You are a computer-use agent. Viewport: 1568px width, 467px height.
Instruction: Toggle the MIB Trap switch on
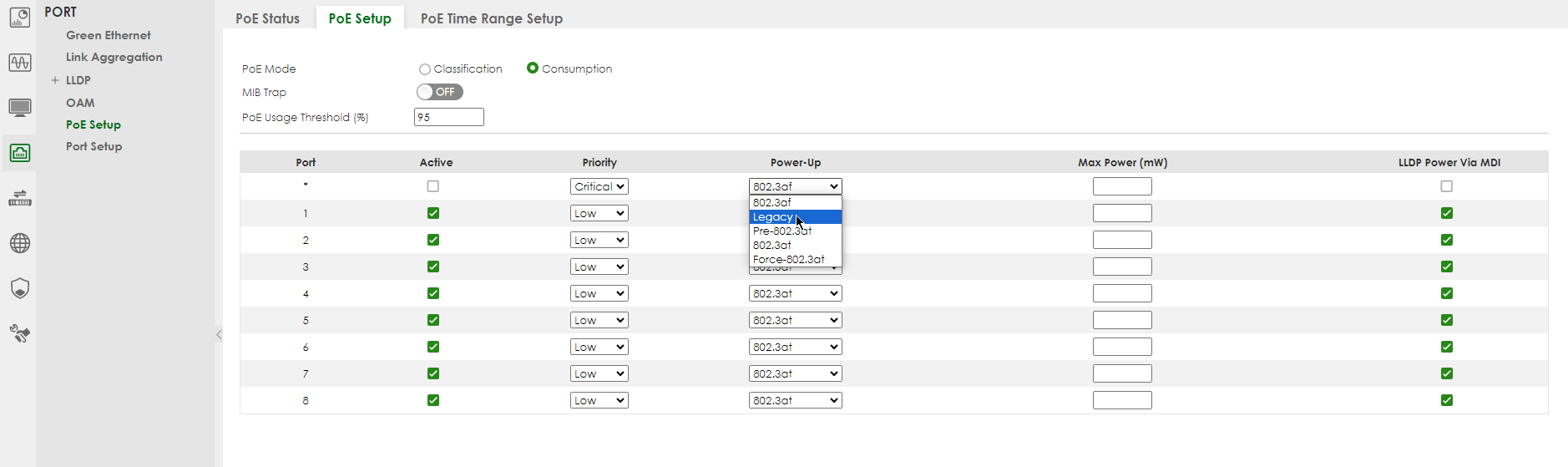[x=439, y=92]
